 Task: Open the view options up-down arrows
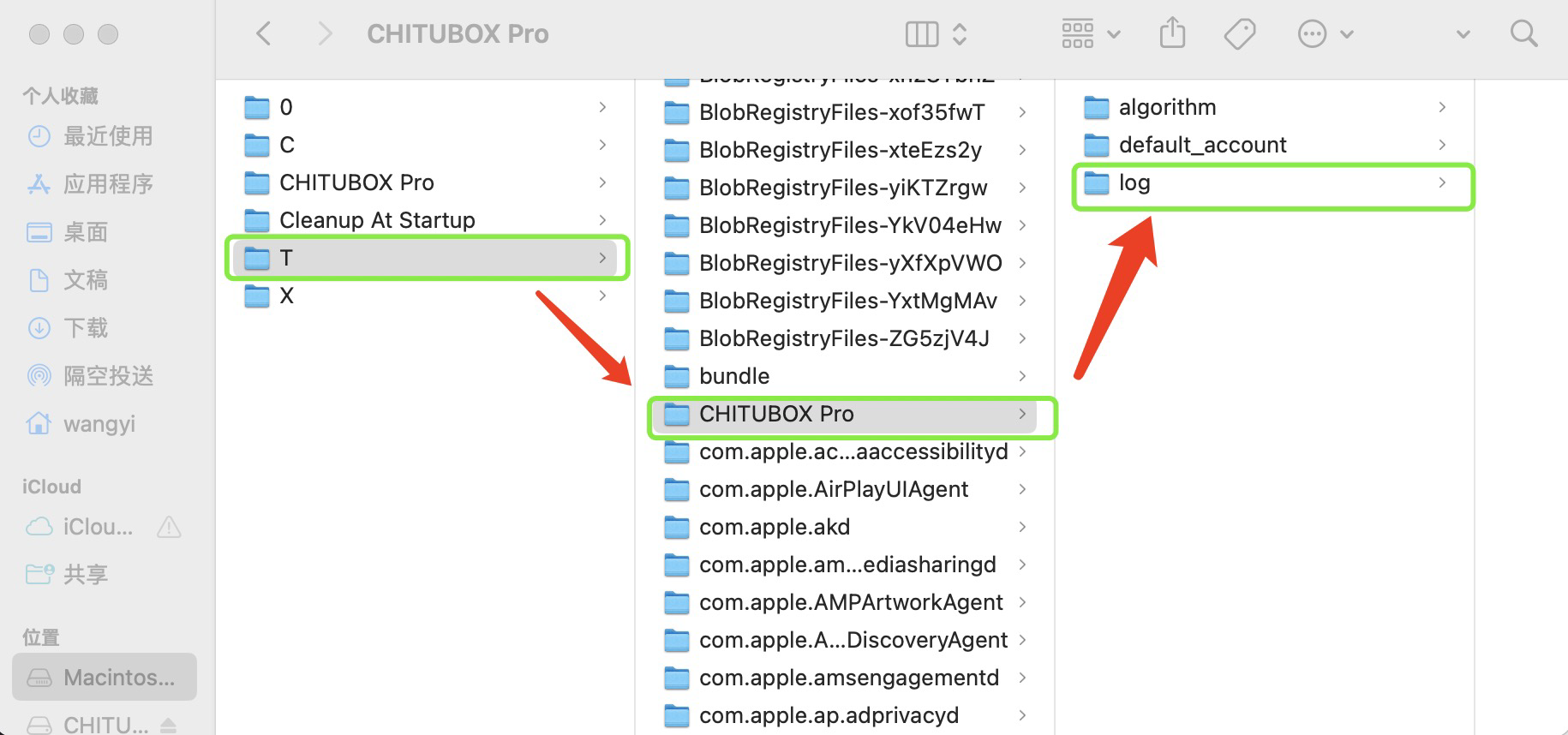[960, 34]
